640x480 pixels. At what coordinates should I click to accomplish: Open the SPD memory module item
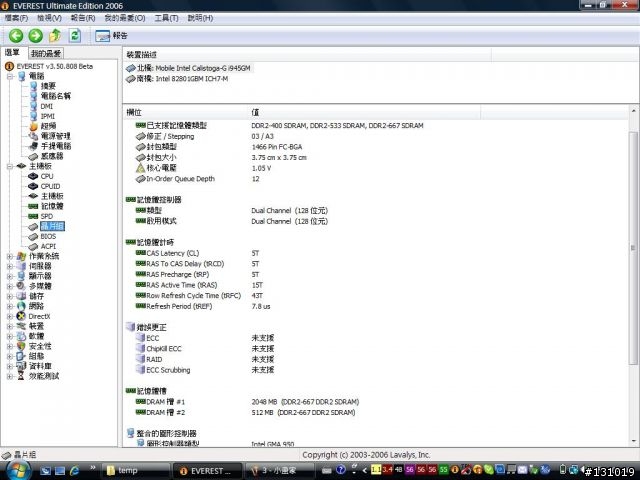[47, 216]
